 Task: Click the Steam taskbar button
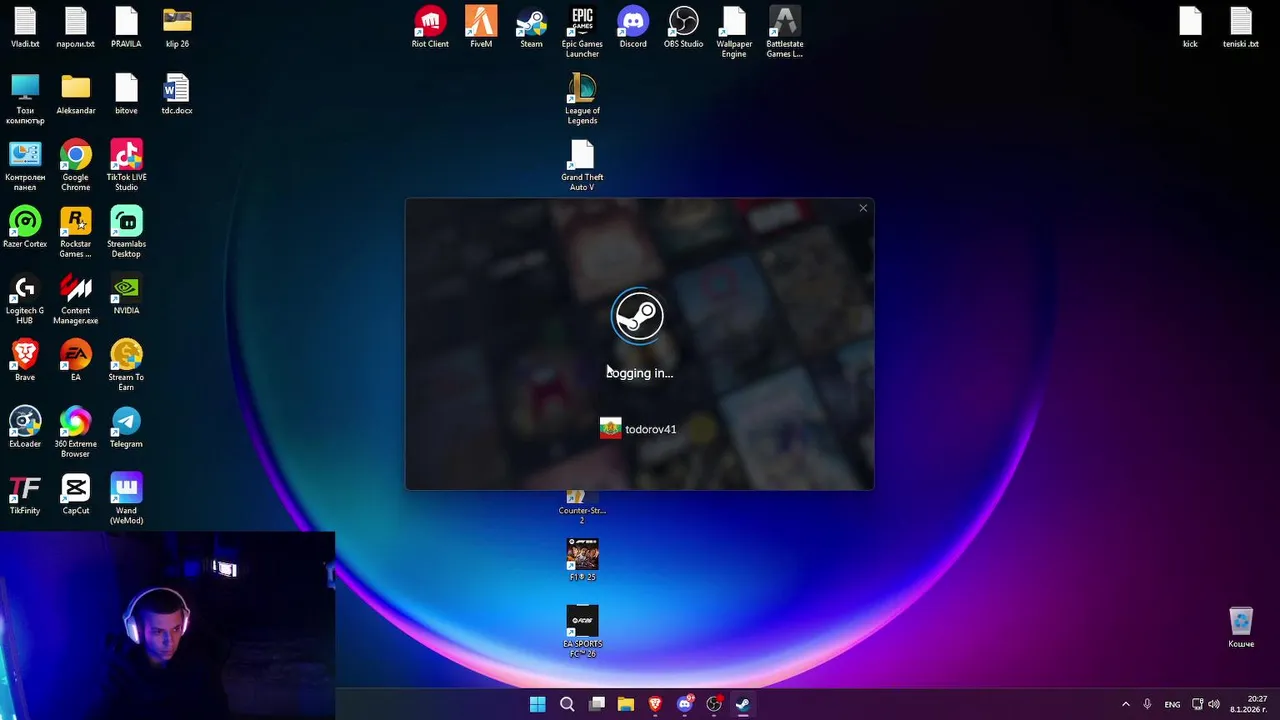coord(743,704)
